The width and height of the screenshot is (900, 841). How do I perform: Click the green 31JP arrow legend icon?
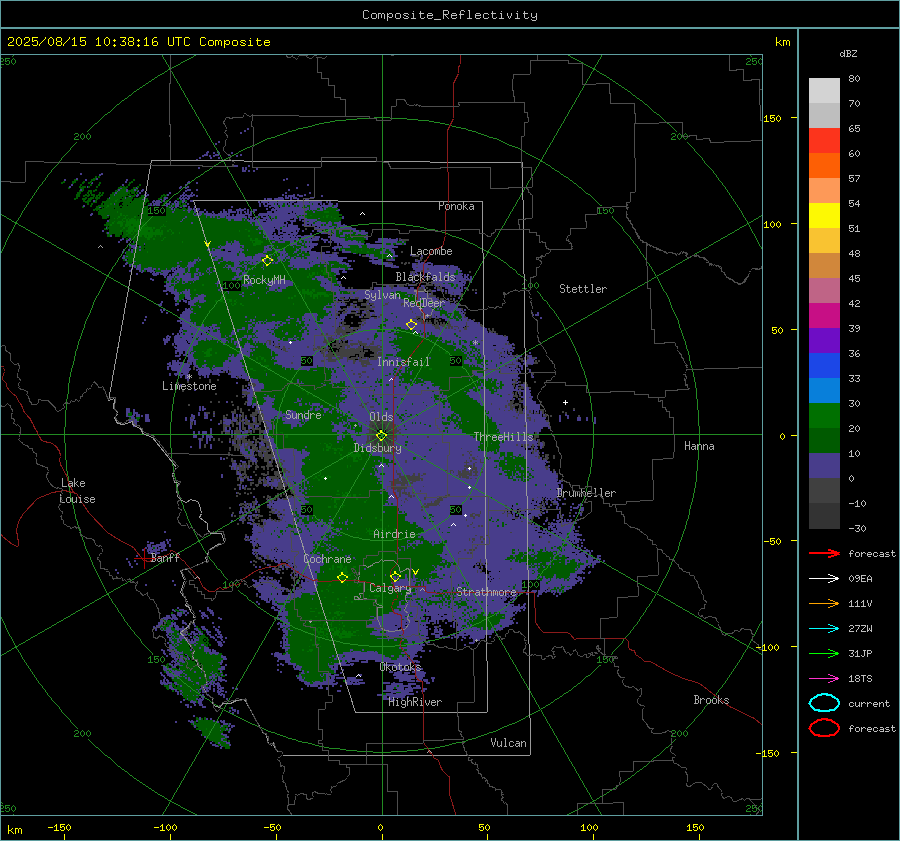tap(824, 653)
